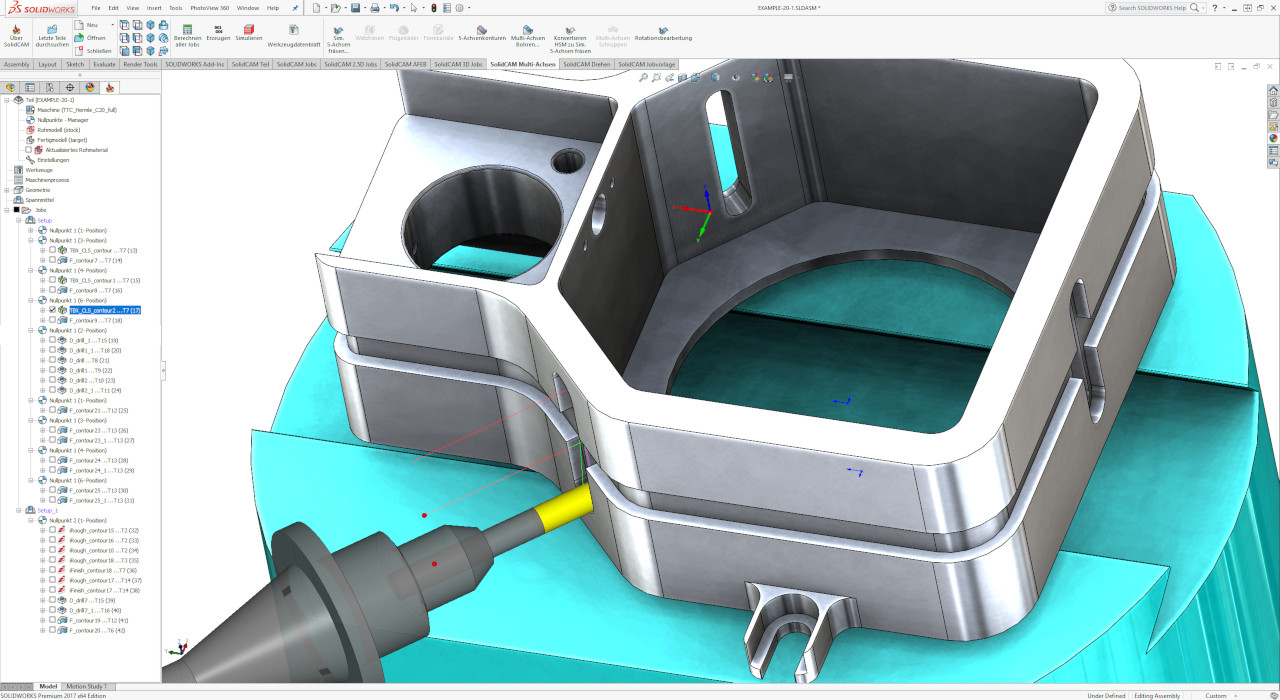Open the Werkzeugdatenblatt tool

[293, 31]
